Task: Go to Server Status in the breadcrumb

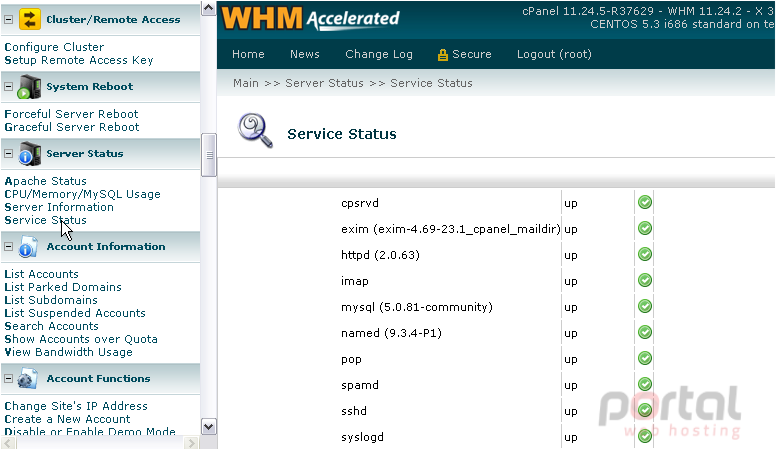Action: pos(324,83)
